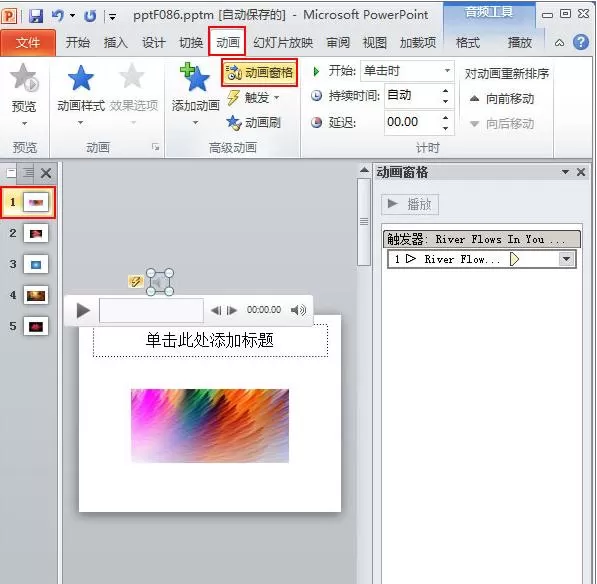Play the audio clip with the play button

(x=83, y=311)
